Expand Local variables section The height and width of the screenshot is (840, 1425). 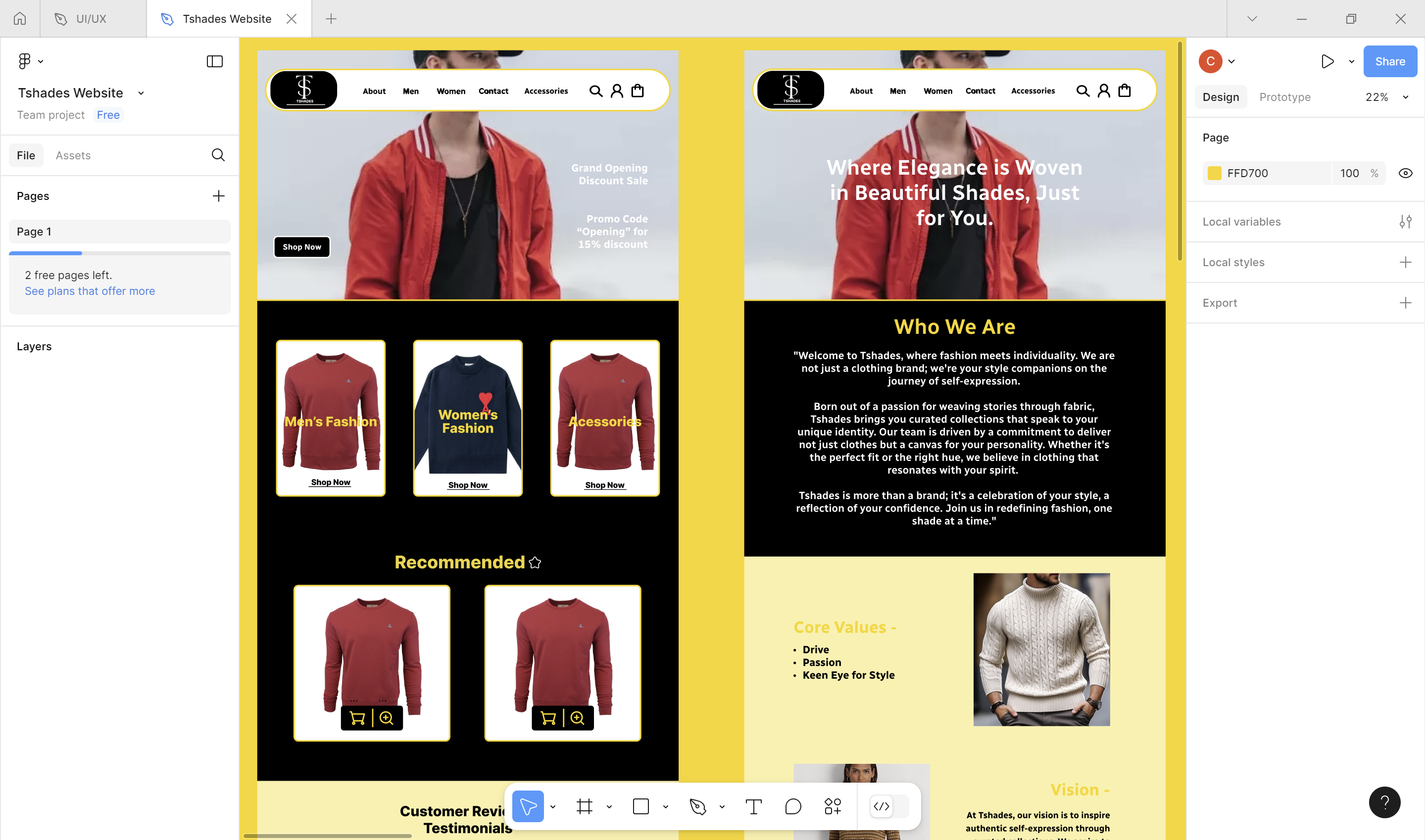tap(1405, 221)
